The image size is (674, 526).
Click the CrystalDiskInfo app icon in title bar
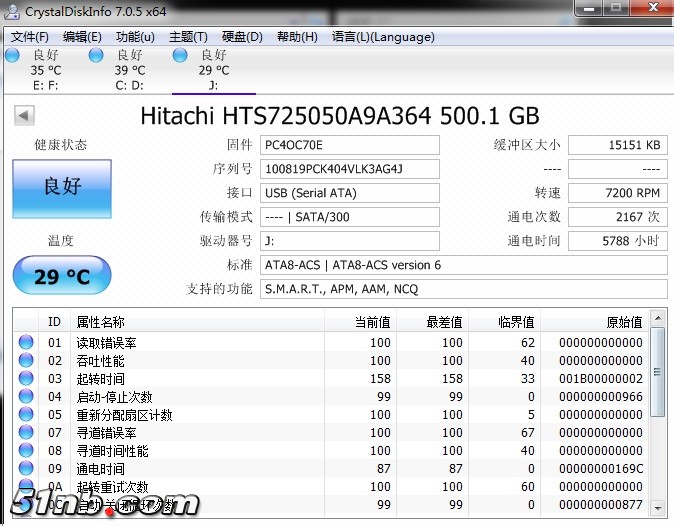point(13,11)
